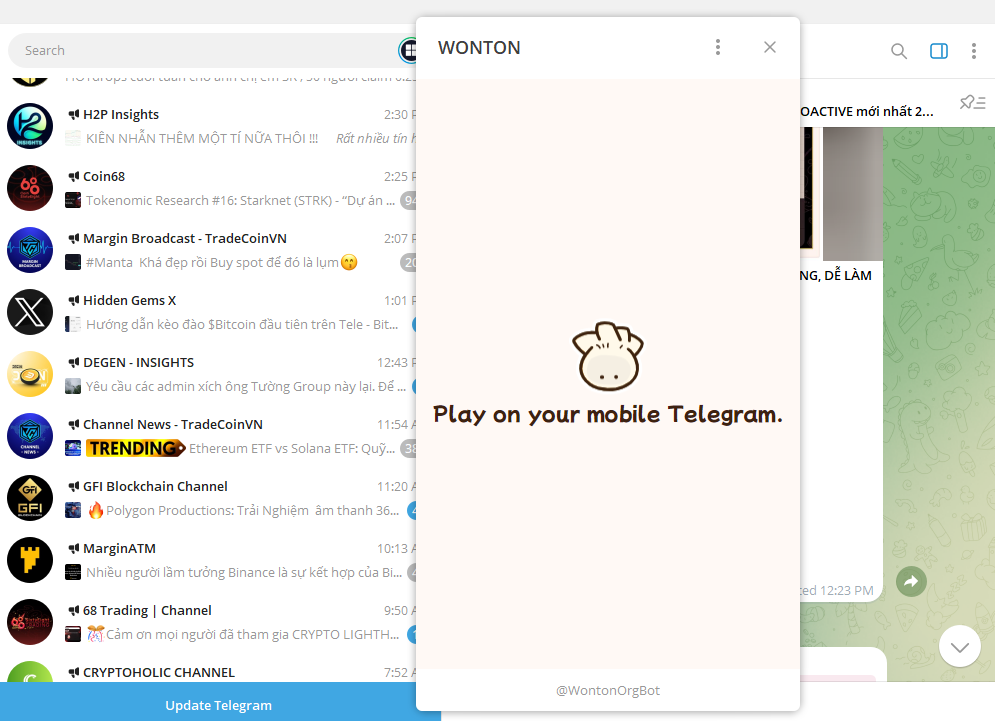The height and width of the screenshot is (721, 995).
Task: Click 'Hướng dẫn kèo đào $Bitcoin' preview text
Action: coord(242,324)
